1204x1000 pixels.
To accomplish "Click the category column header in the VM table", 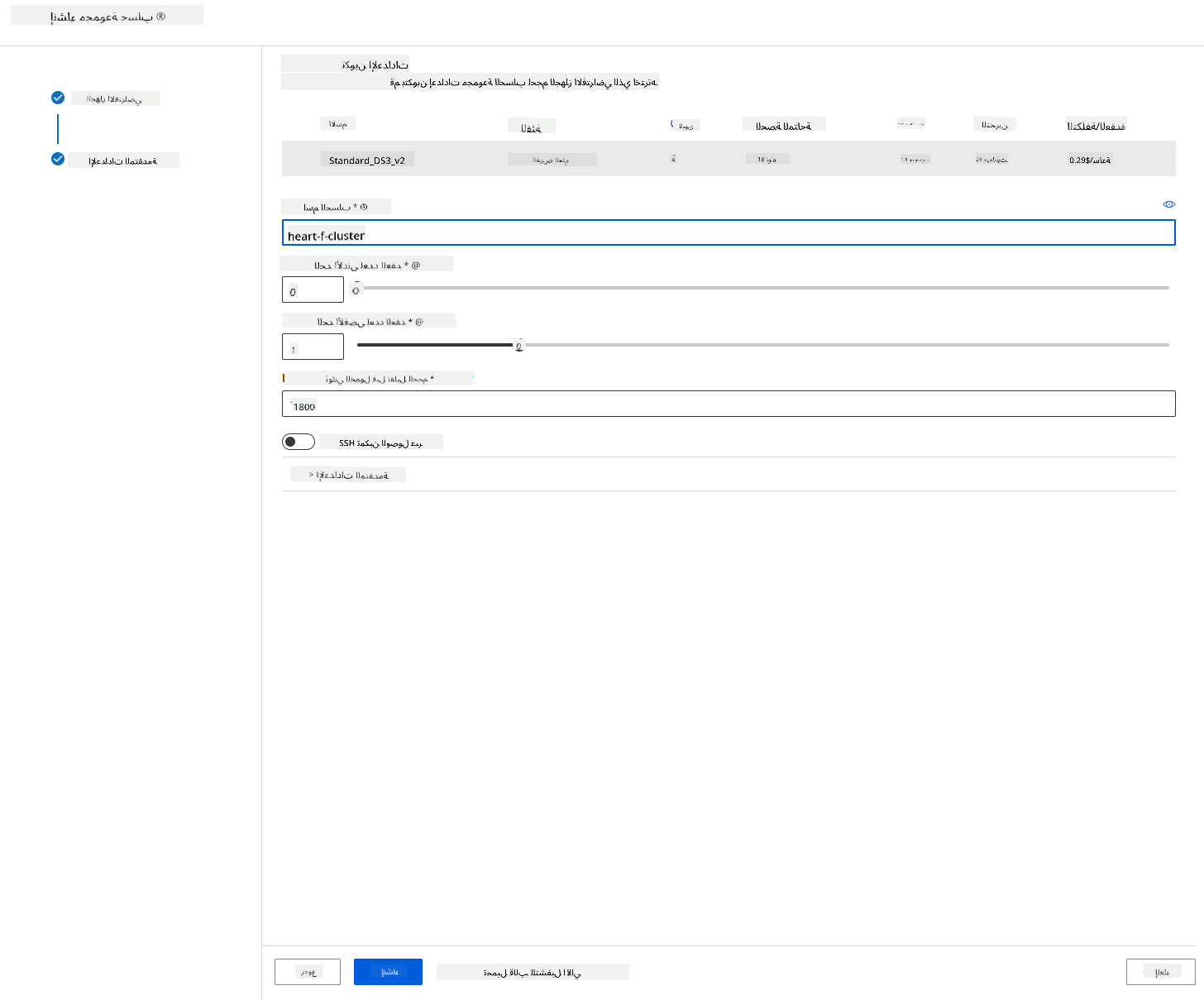I will point(532,127).
